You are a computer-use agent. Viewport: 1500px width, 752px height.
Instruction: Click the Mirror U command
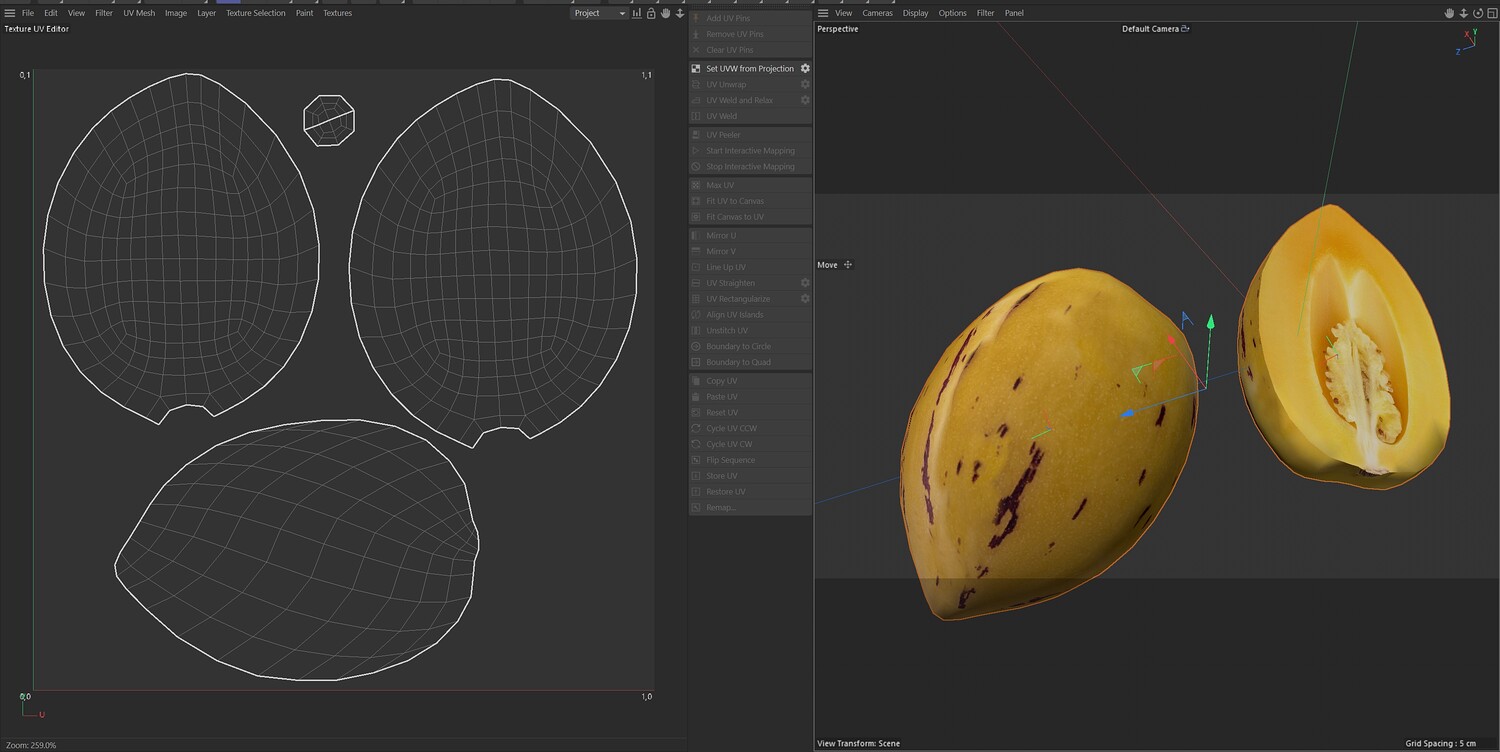(750, 236)
